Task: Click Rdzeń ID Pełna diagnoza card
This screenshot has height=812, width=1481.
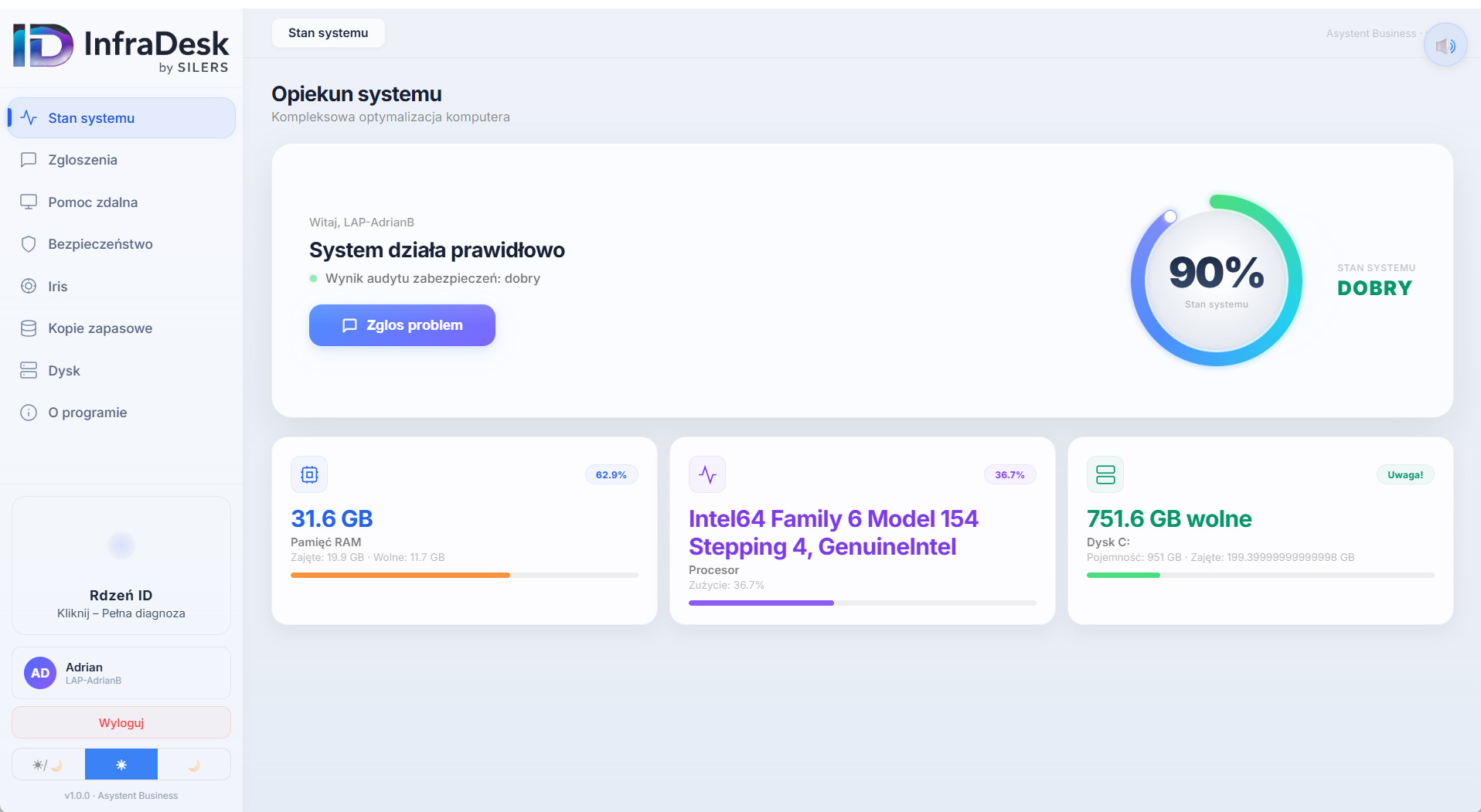Action: click(121, 566)
